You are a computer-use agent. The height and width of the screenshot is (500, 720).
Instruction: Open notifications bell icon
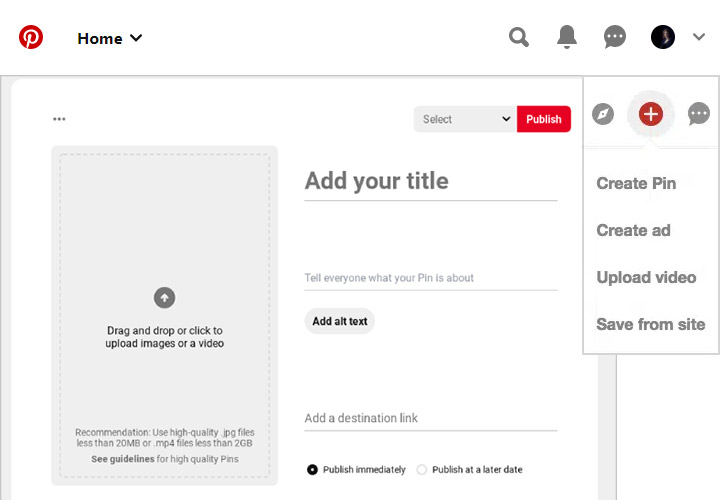[567, 38]
